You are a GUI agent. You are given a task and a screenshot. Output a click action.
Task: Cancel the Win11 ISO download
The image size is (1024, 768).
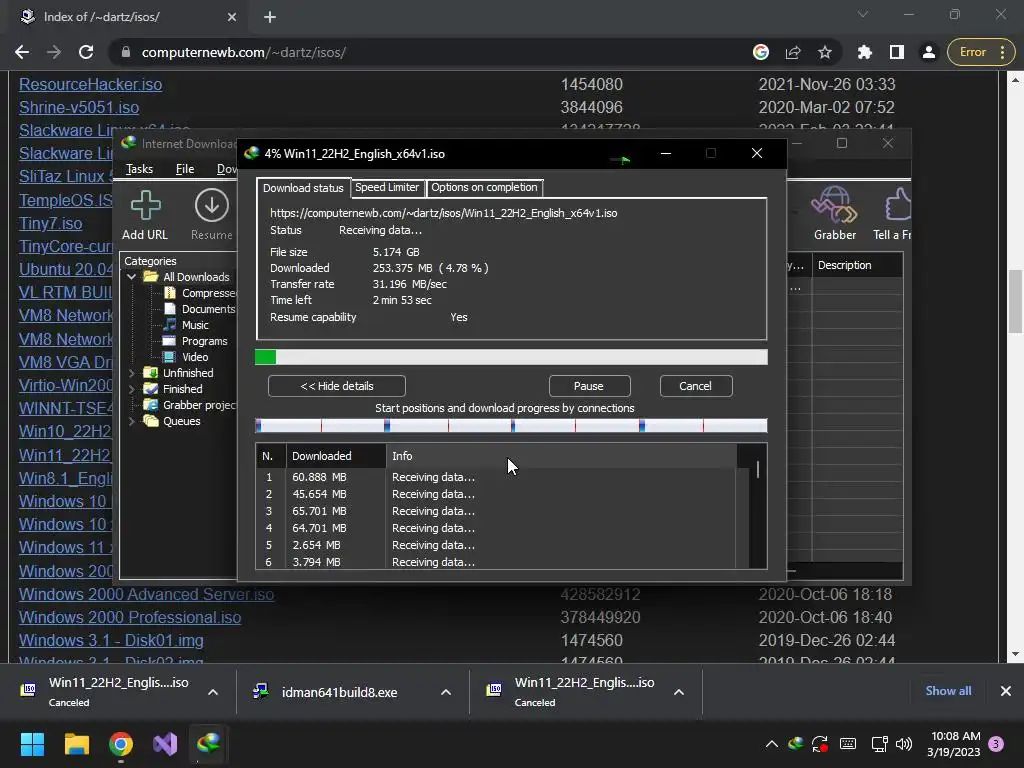point(696,386)
